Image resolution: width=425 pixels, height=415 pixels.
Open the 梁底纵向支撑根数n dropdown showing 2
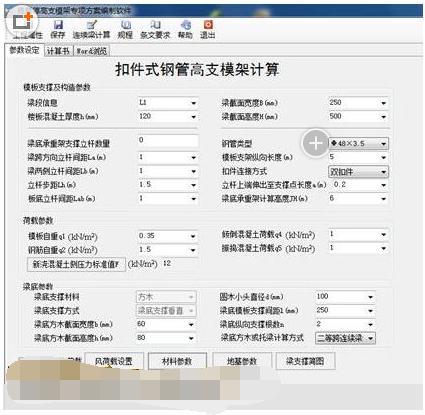pos(345,324)
